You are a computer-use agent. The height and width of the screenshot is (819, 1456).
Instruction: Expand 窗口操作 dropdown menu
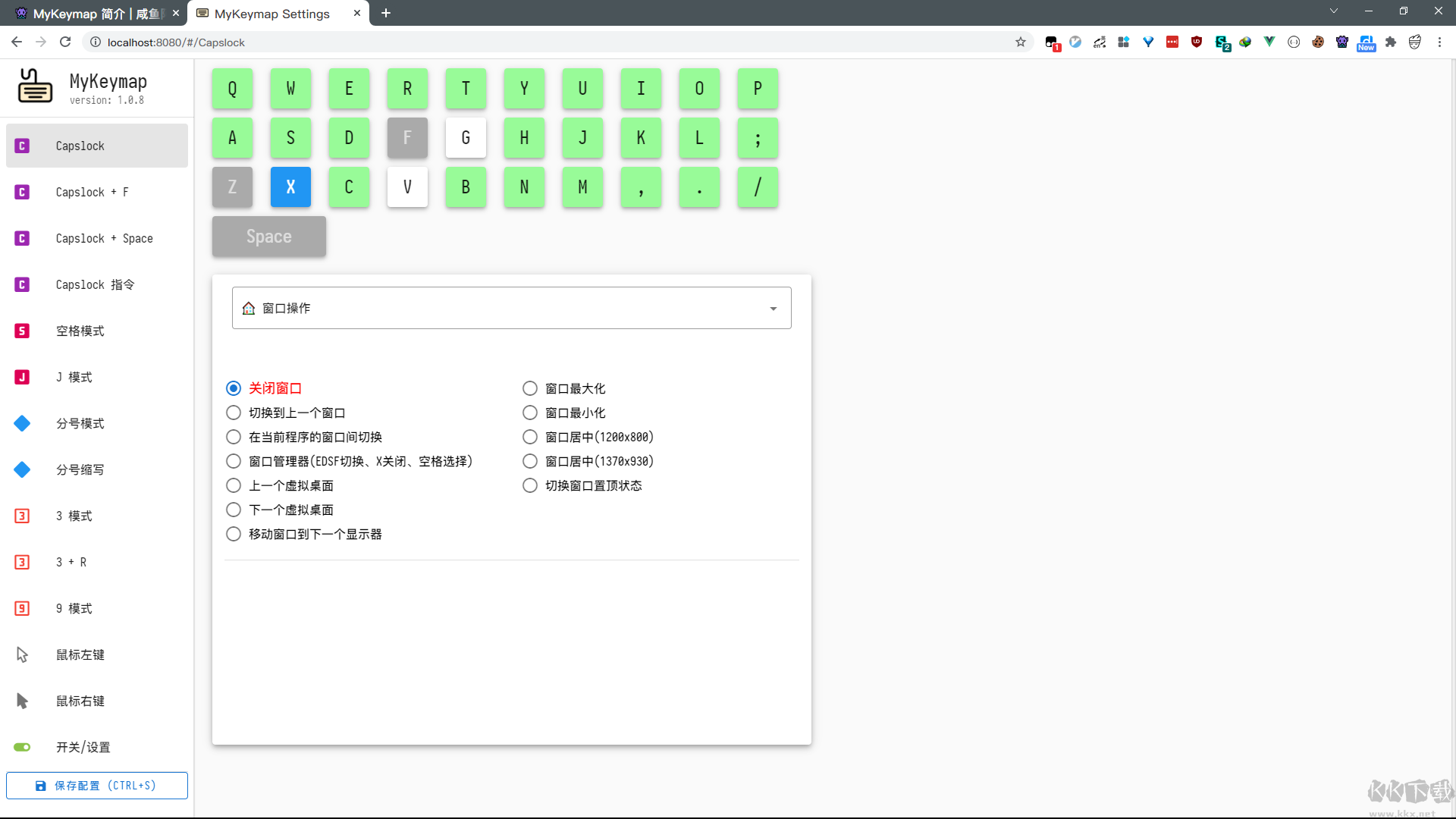coord(774,308)
